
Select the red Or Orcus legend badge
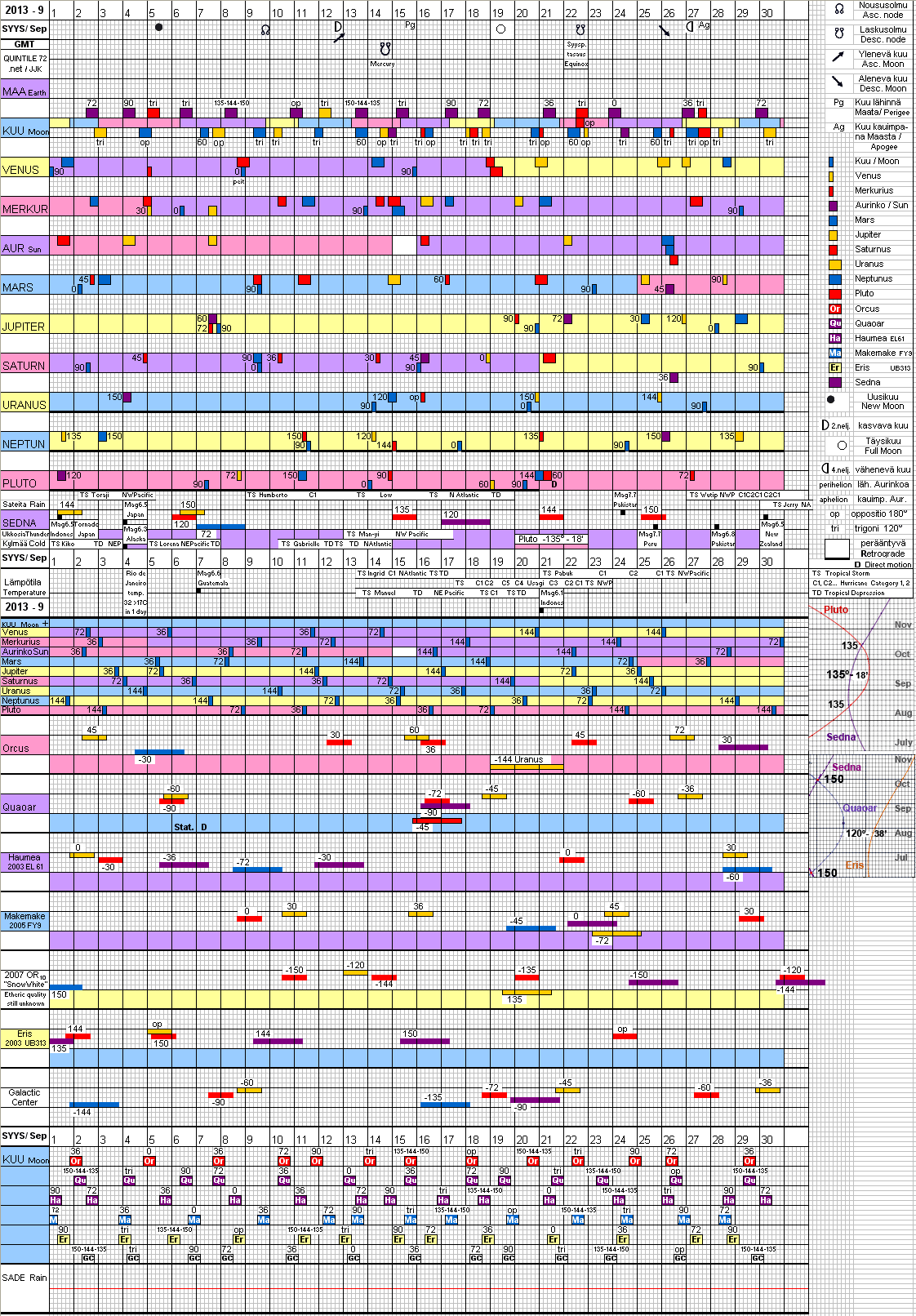coord(834,309)
